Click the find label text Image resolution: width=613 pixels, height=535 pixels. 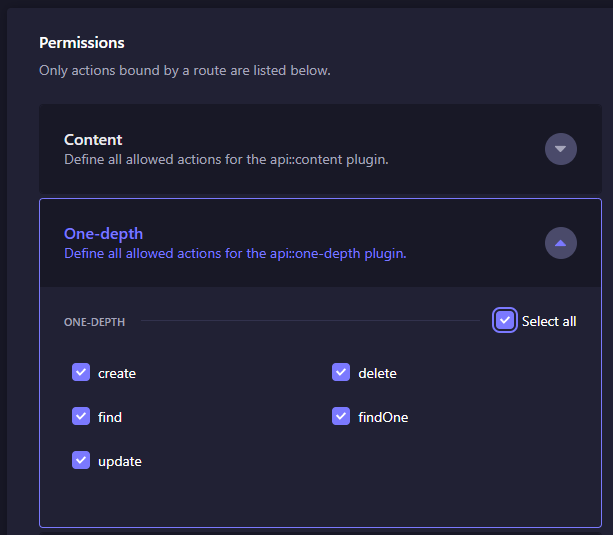(x=110, y=417)
